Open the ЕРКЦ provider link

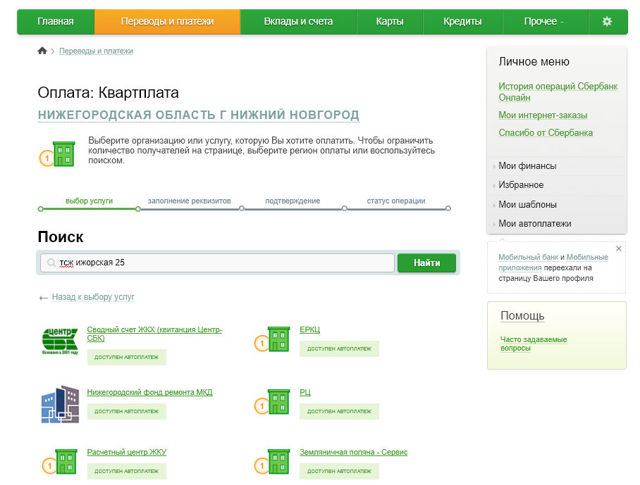[x=310, y=329]
